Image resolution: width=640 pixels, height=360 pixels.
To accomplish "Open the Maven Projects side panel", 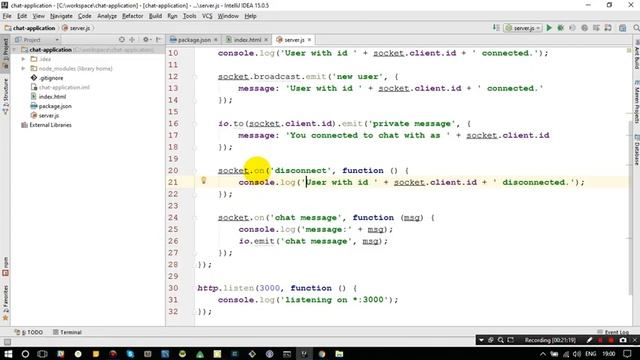I will 636,102.
